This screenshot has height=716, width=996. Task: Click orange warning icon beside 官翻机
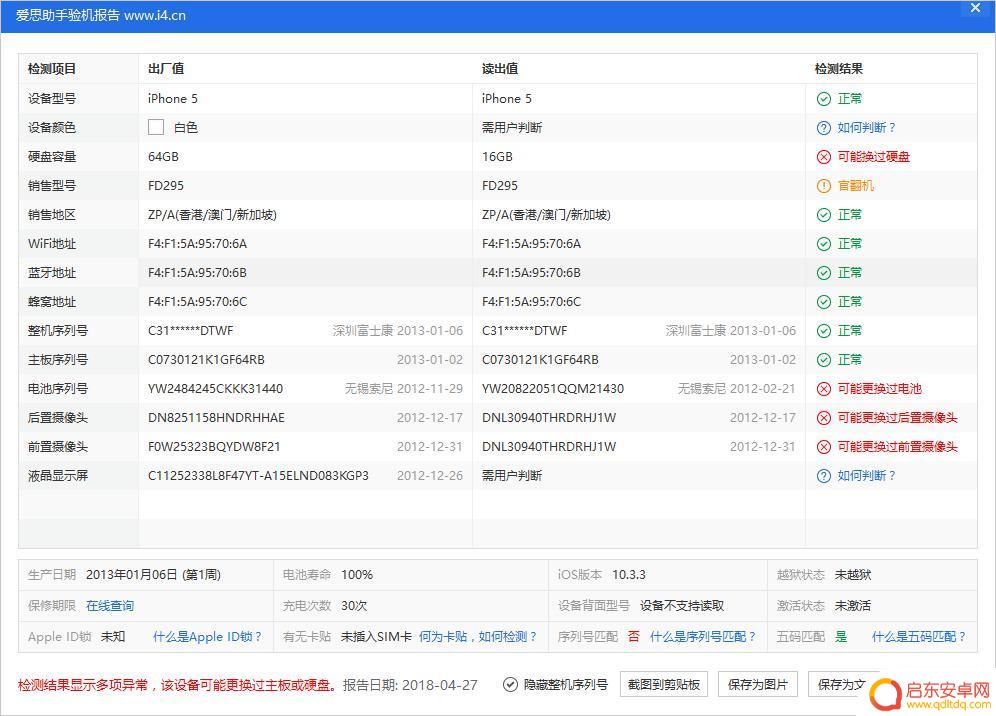(x=823, y=186)
